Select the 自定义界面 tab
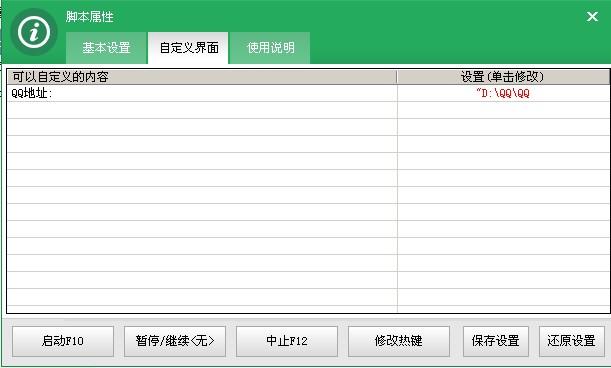 coord(189,48)
